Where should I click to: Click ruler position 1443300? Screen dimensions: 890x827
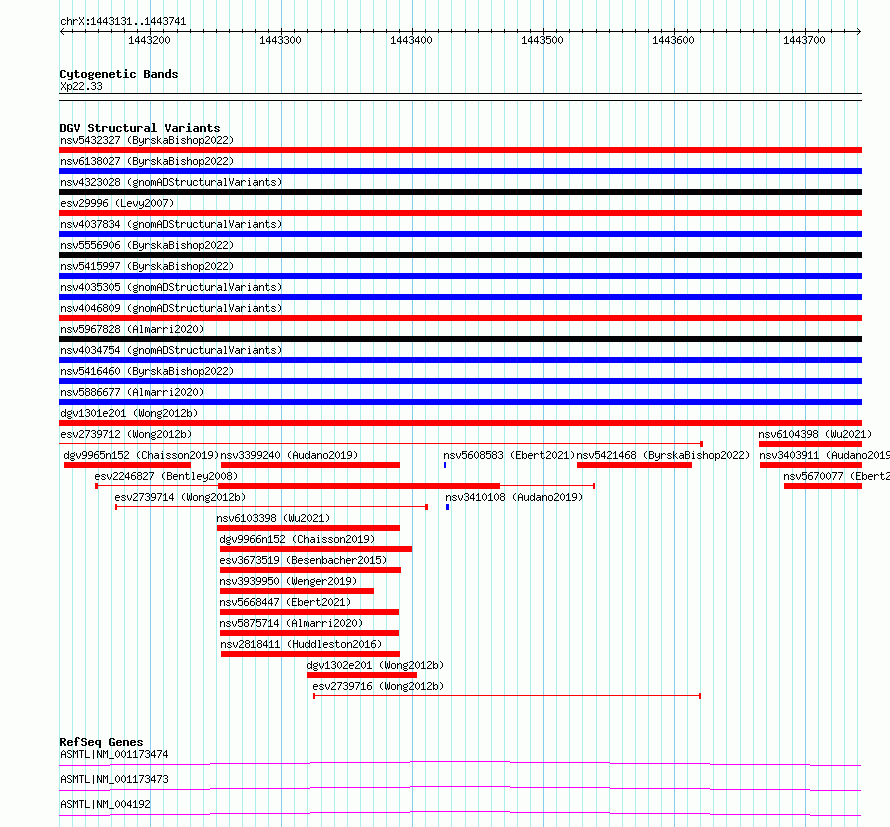(x=280, y=40)
